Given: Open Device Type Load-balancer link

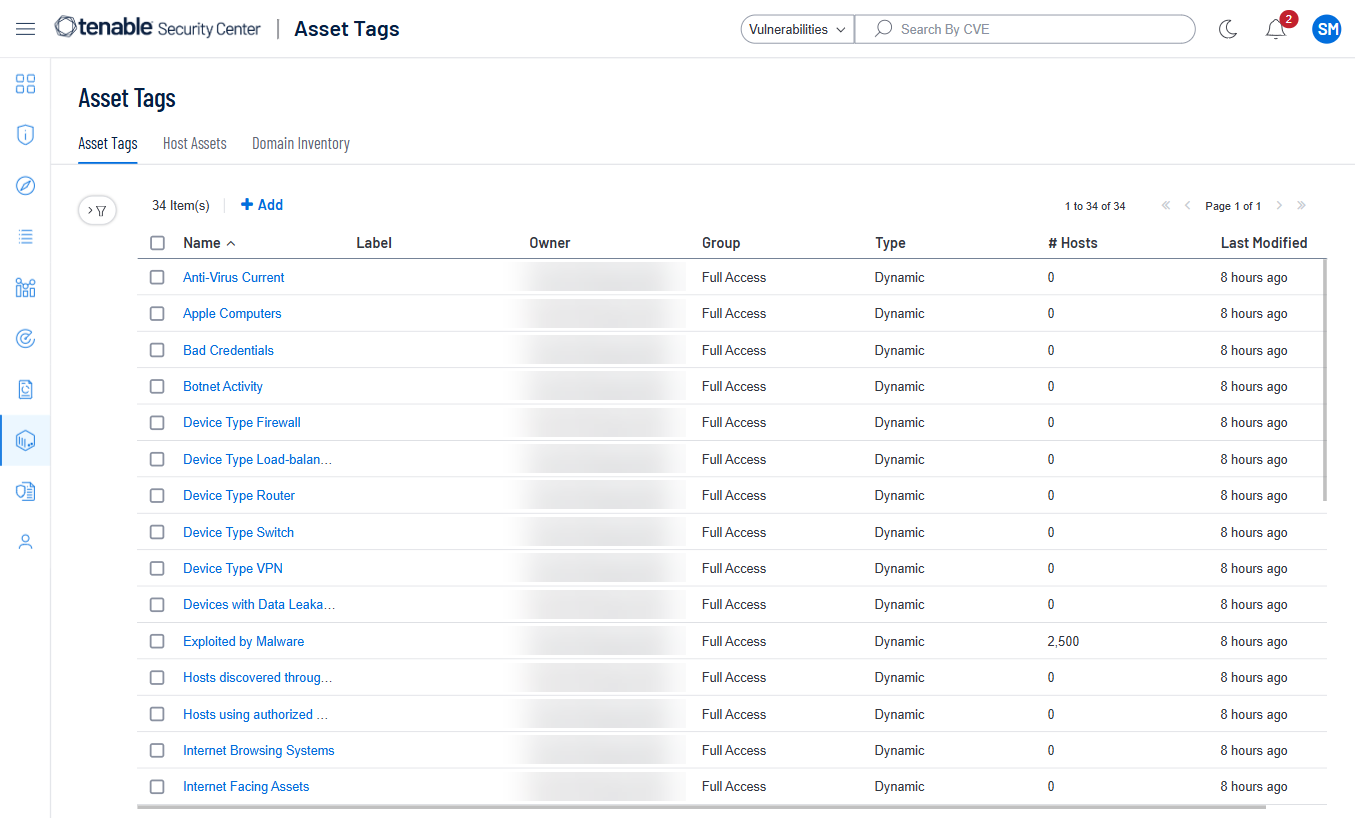Looking at the screenshot, I should (257, 459).
